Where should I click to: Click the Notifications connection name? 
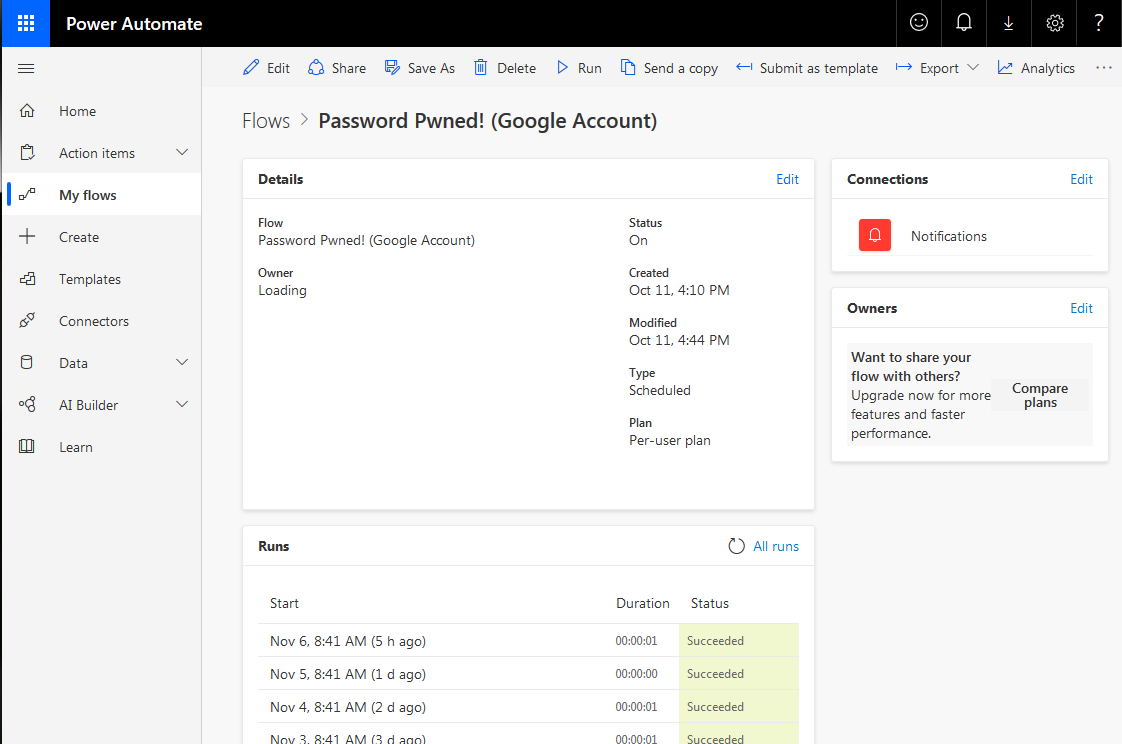tap(948, 236)
